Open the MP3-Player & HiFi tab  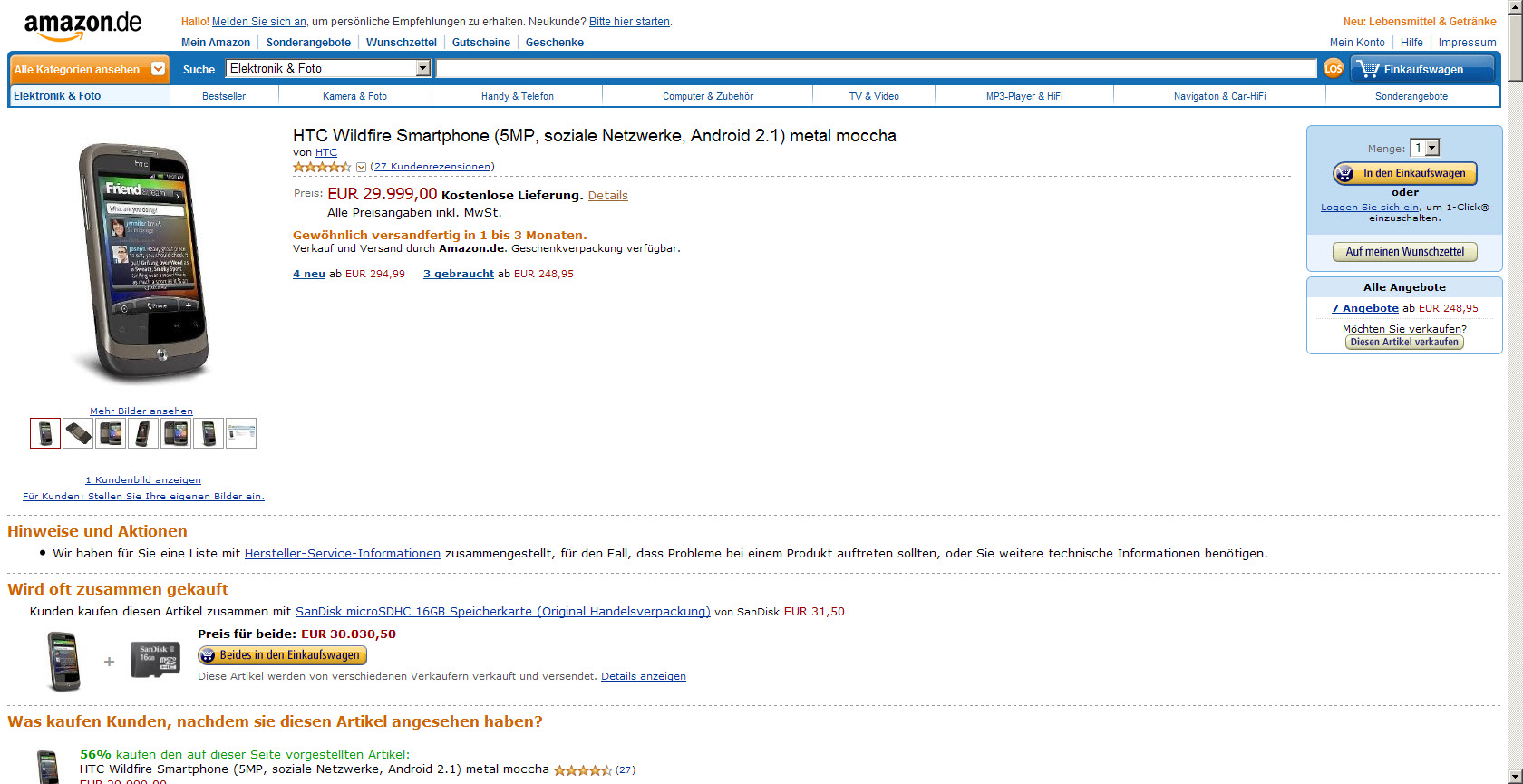tap(1024, 96)
